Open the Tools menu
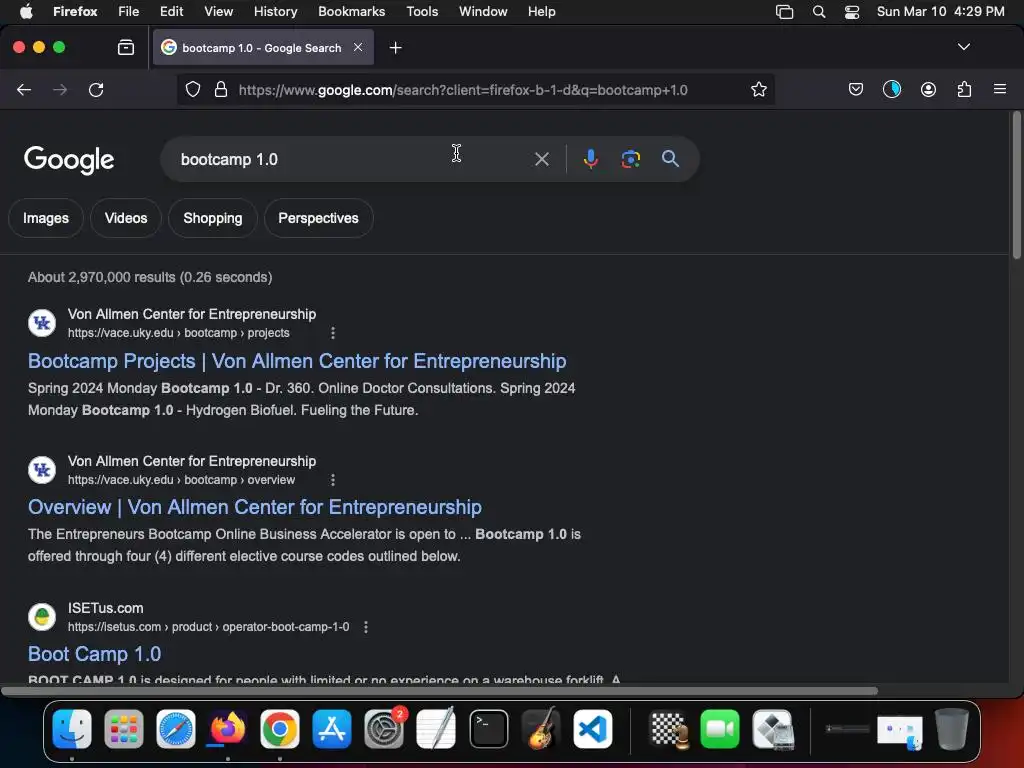This screenshot has width=1024, height=768. 422,11
